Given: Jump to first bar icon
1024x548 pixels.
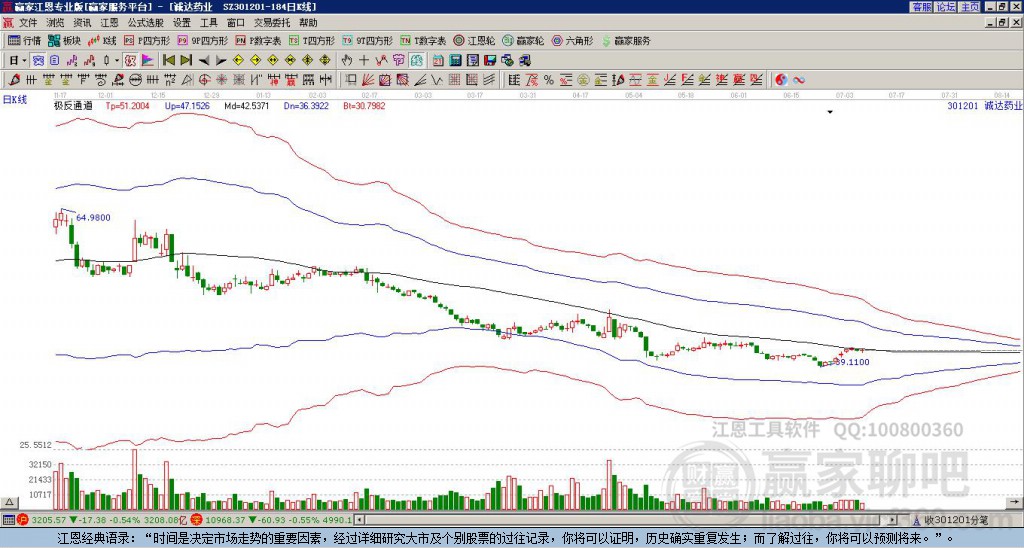Looking at the screenshot, I should [x=168, y=61].
